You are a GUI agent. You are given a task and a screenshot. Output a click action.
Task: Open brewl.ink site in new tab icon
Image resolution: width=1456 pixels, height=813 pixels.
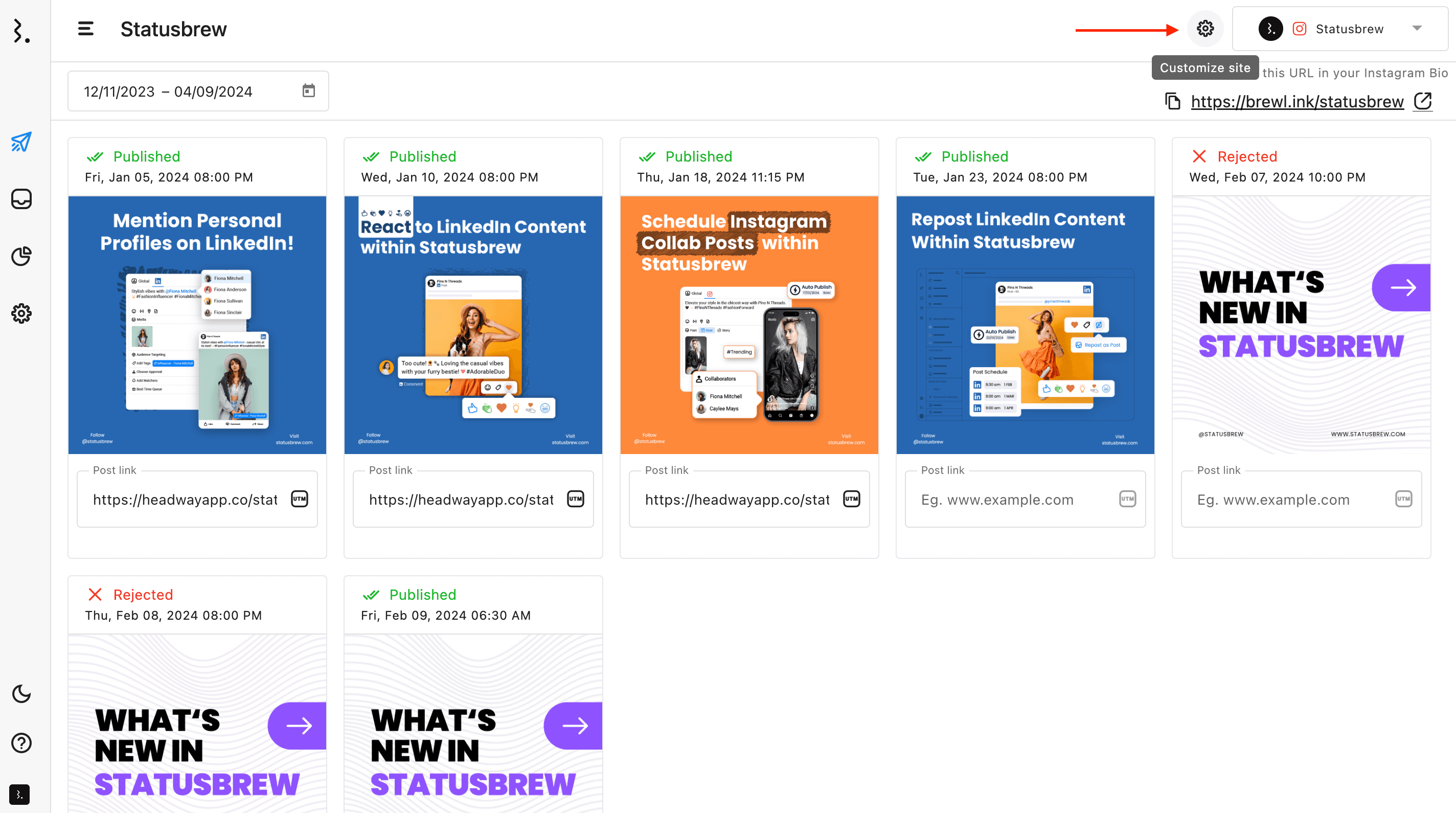(x=1423, y=102)
